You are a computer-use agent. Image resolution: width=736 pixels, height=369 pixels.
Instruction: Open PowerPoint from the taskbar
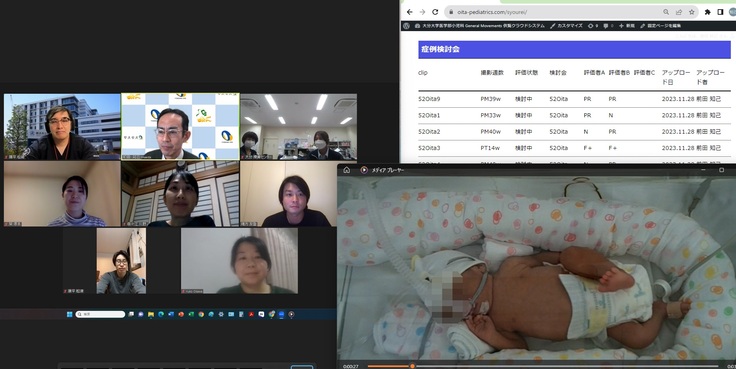point(181,314)
